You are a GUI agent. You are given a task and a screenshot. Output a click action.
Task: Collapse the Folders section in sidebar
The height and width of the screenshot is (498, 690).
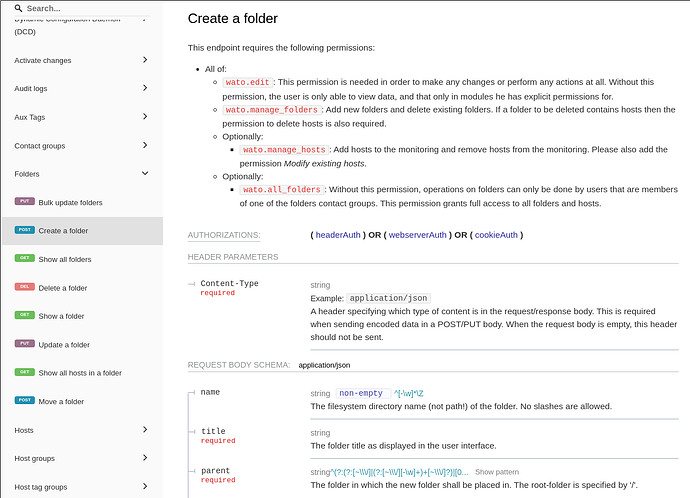pos(145,174)
